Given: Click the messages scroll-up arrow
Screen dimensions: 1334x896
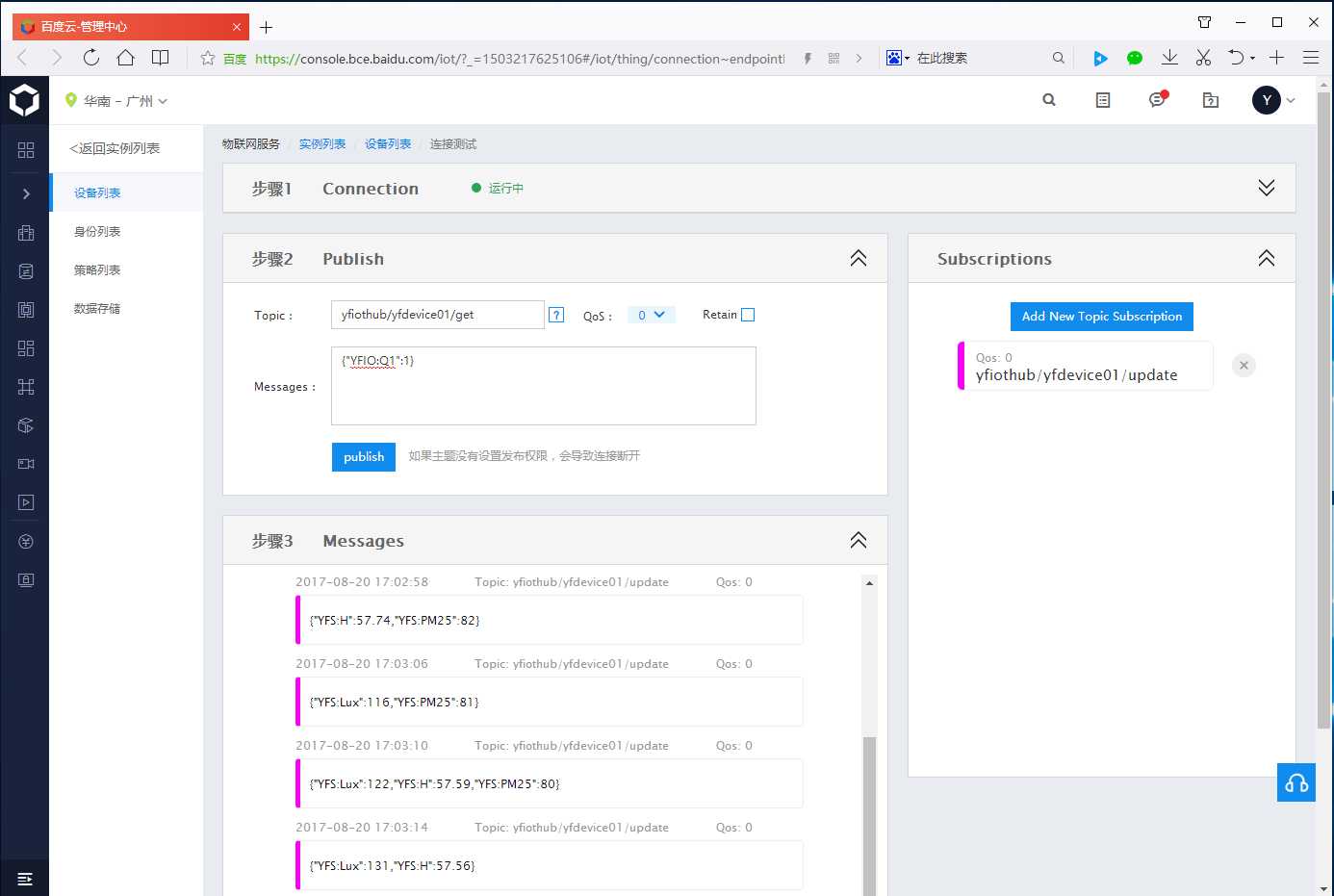Looking at the screenshot, I should (x=869, y=583).
